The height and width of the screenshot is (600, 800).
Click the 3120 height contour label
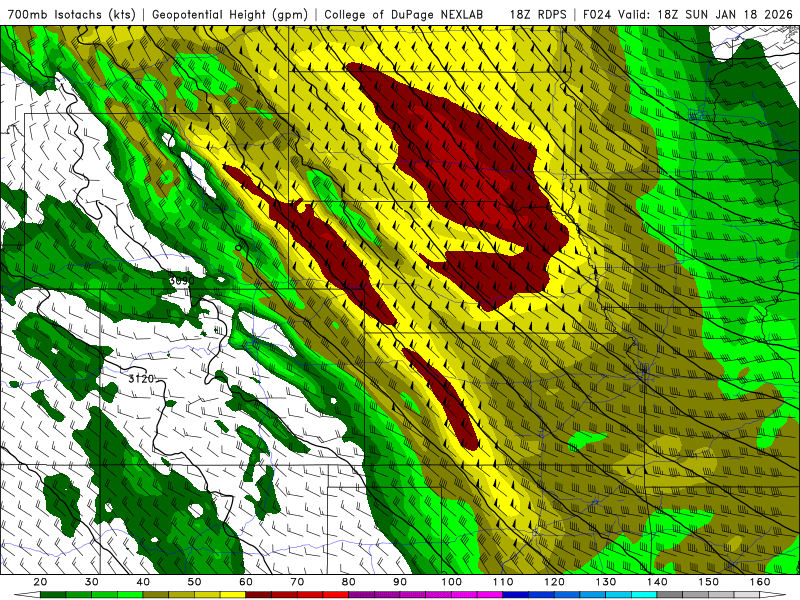141,379
